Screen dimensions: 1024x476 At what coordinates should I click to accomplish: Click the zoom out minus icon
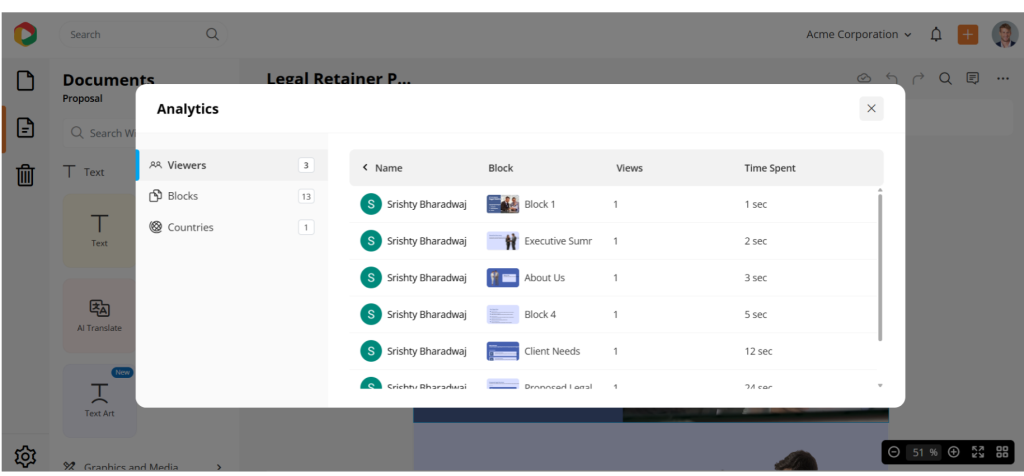(894, 452)
